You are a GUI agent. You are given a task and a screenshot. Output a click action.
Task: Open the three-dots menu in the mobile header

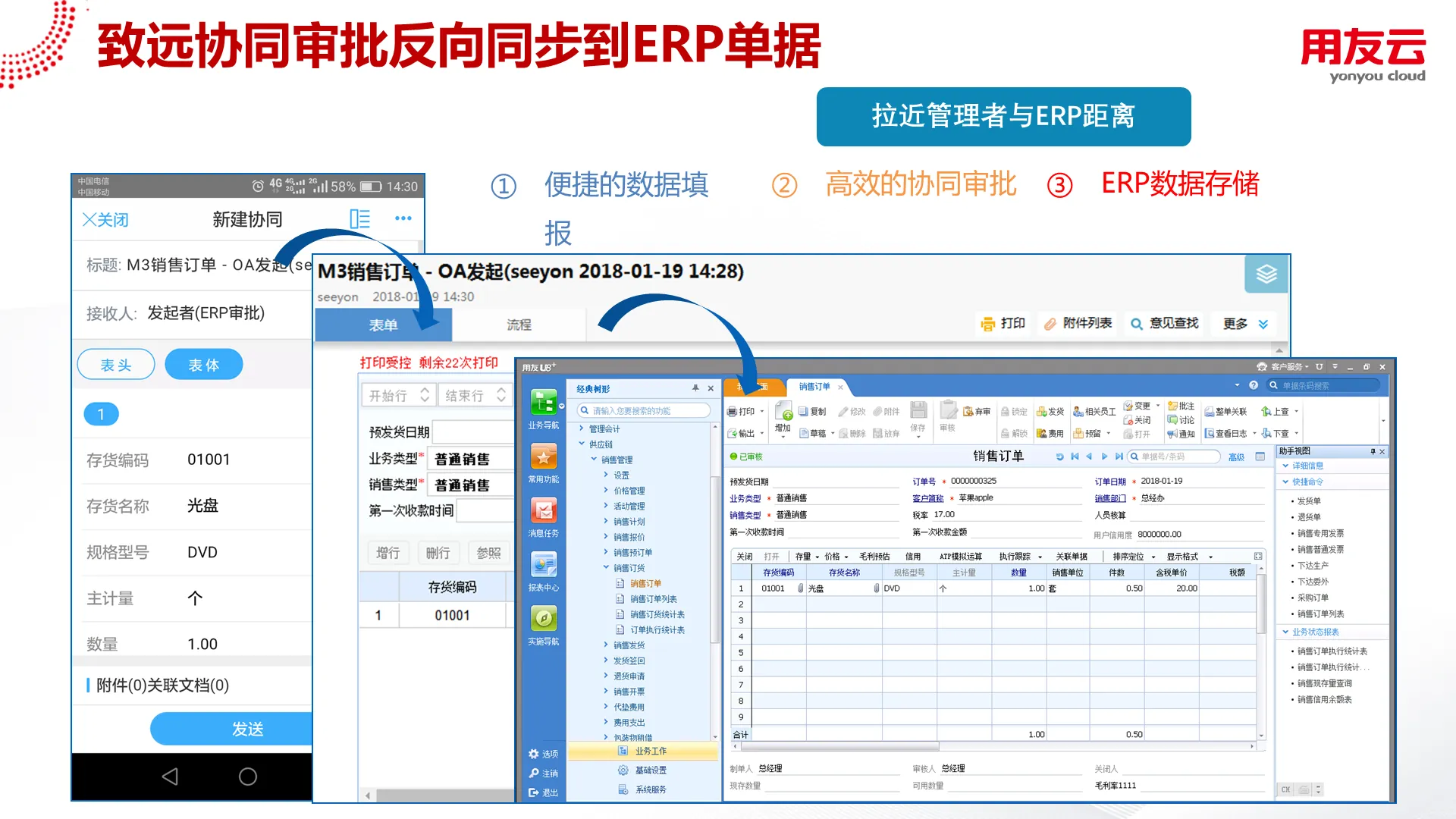coord(403,218)
